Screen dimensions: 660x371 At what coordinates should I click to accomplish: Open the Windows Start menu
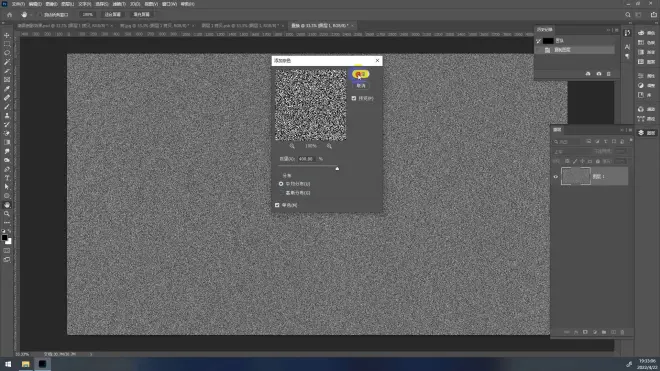tap(8, 364)
